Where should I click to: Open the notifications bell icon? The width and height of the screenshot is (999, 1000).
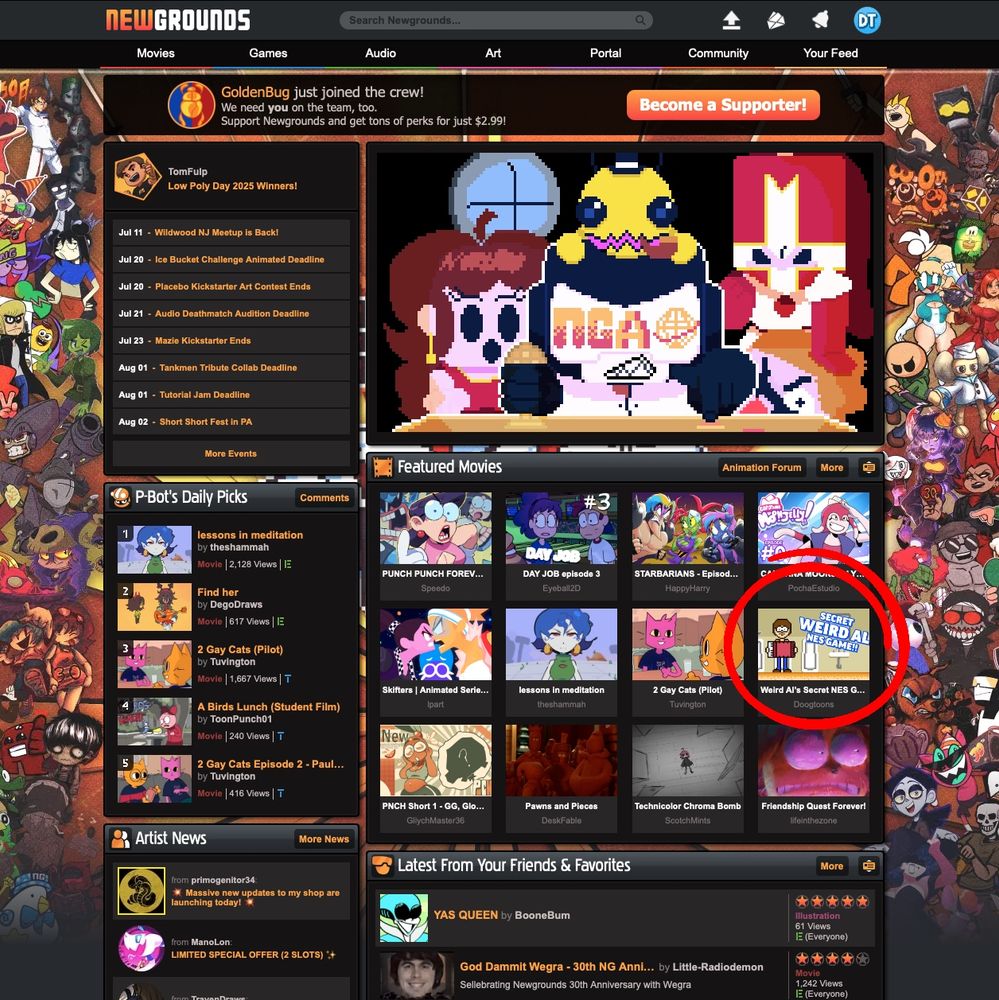(x=820, y=20)
